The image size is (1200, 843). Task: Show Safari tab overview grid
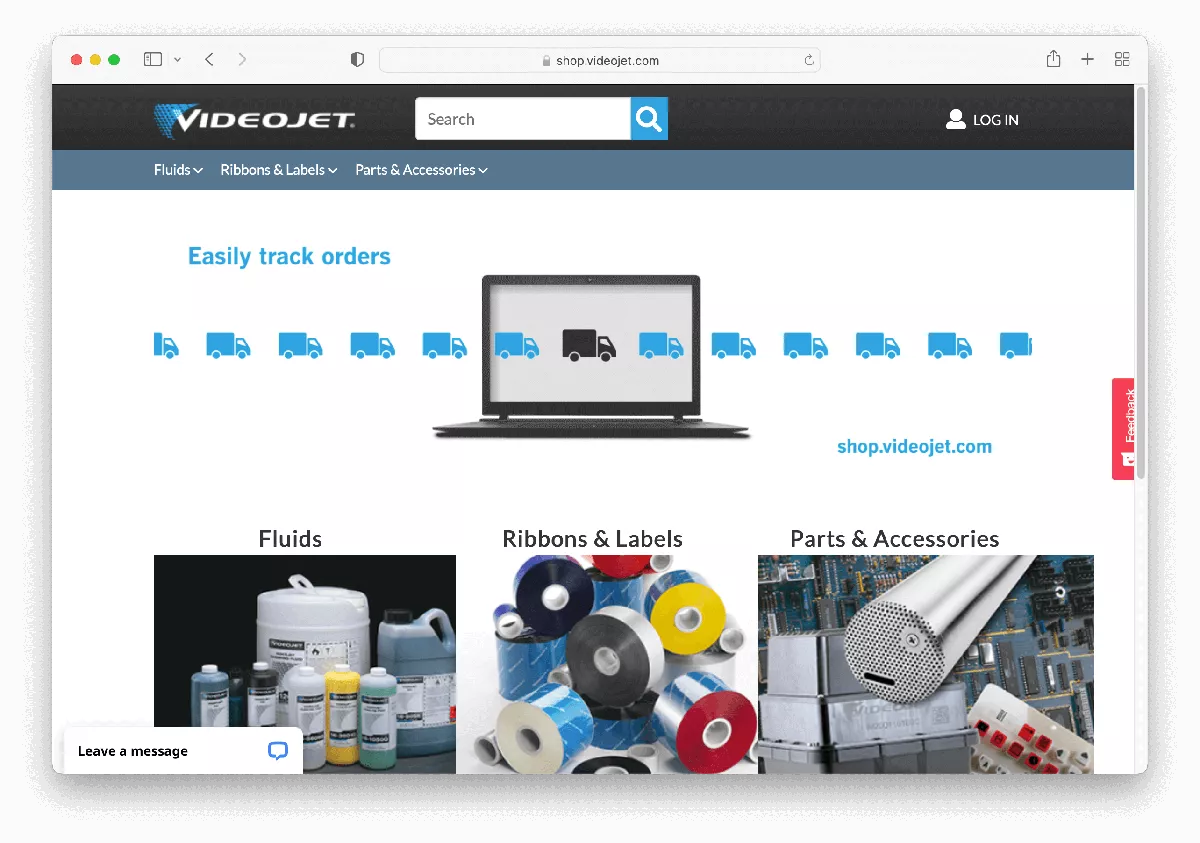(x=1122, y=60)
